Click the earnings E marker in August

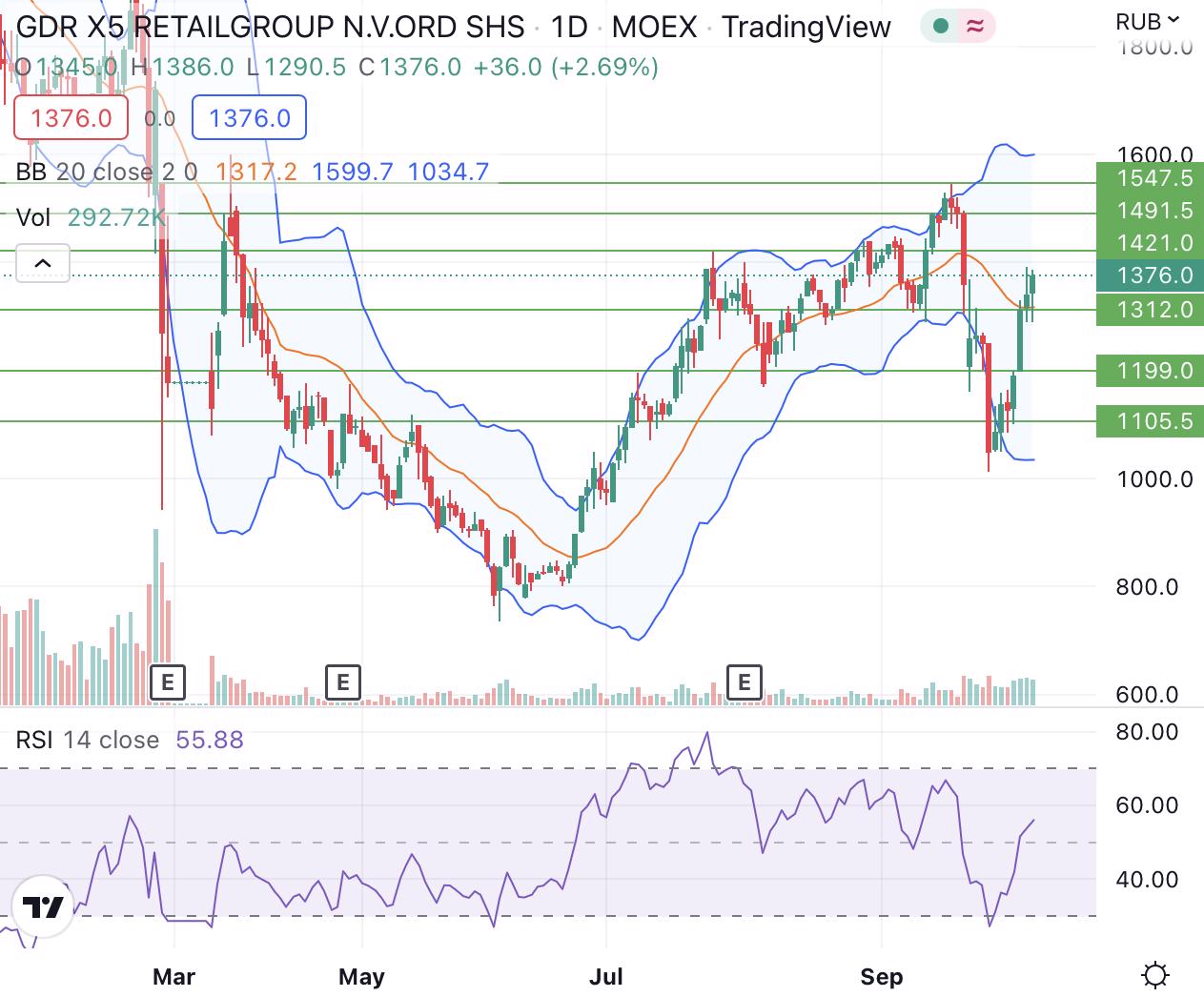click(x=744, y=682)
